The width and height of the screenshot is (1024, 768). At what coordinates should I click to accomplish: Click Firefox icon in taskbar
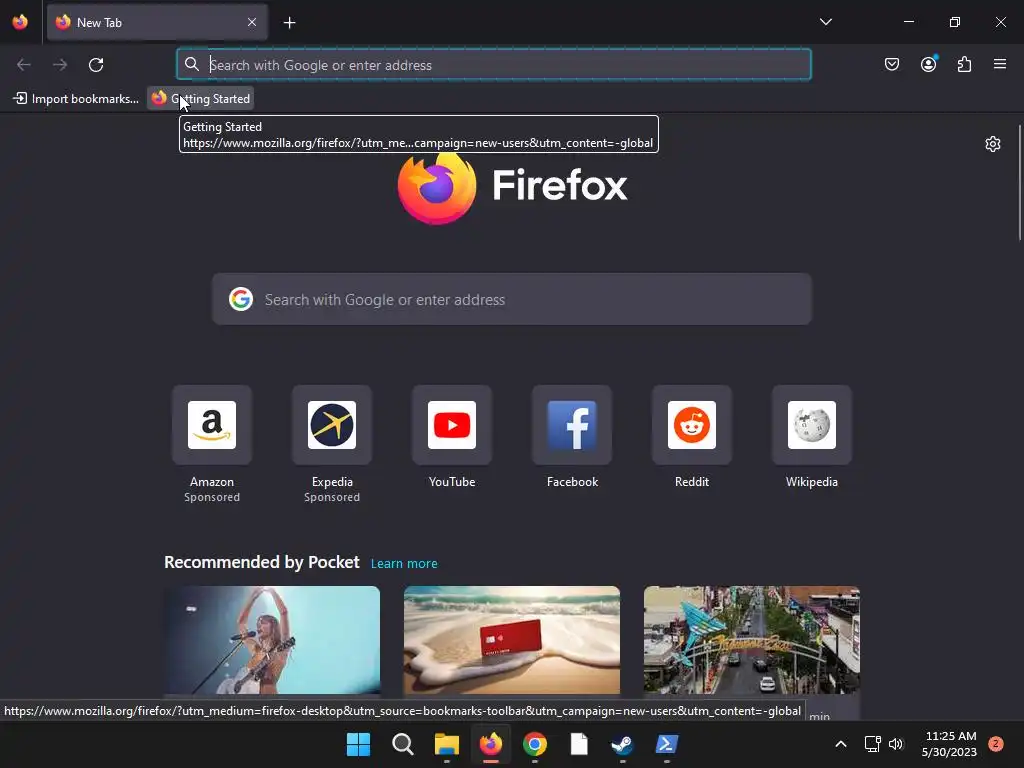[490, 744]
